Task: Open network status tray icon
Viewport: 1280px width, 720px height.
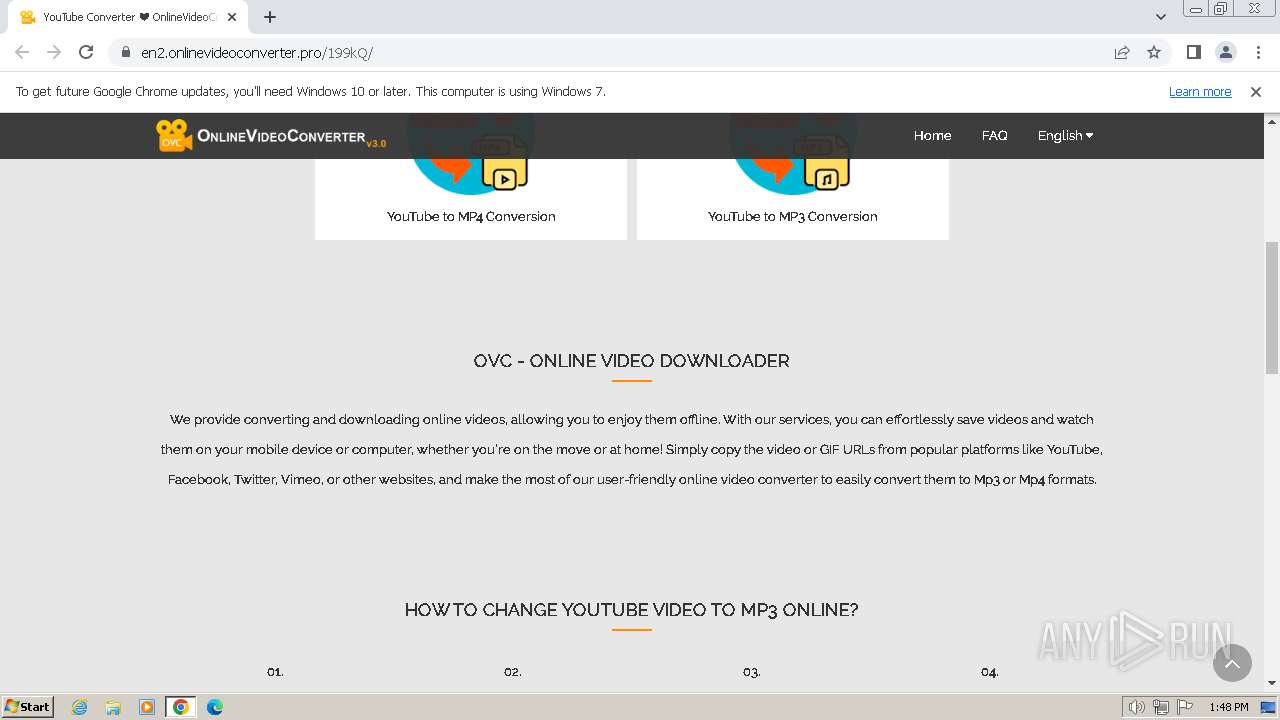Action: tap(1161, 707)
